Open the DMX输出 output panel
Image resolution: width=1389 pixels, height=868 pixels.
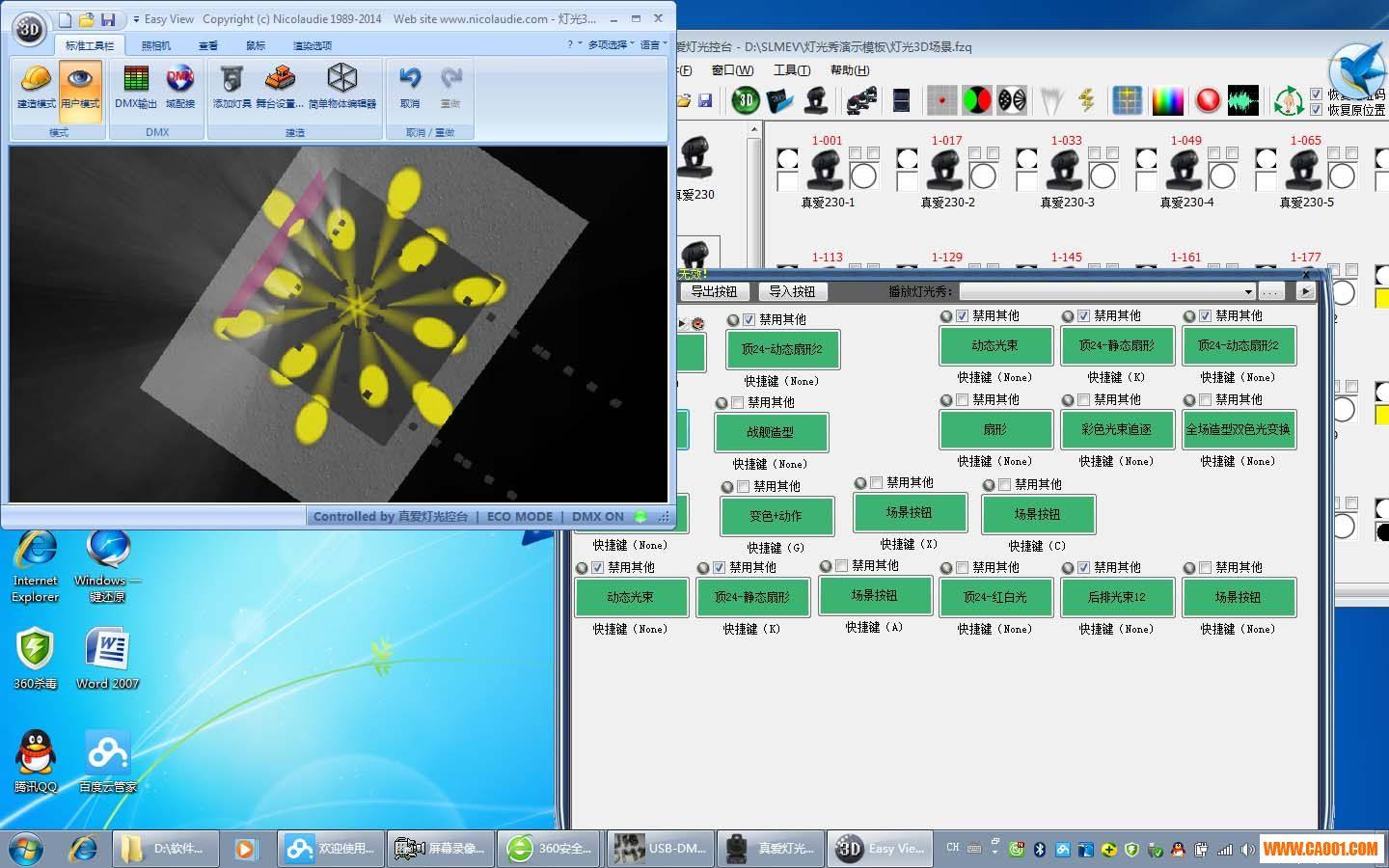click(x=136, y=87)
